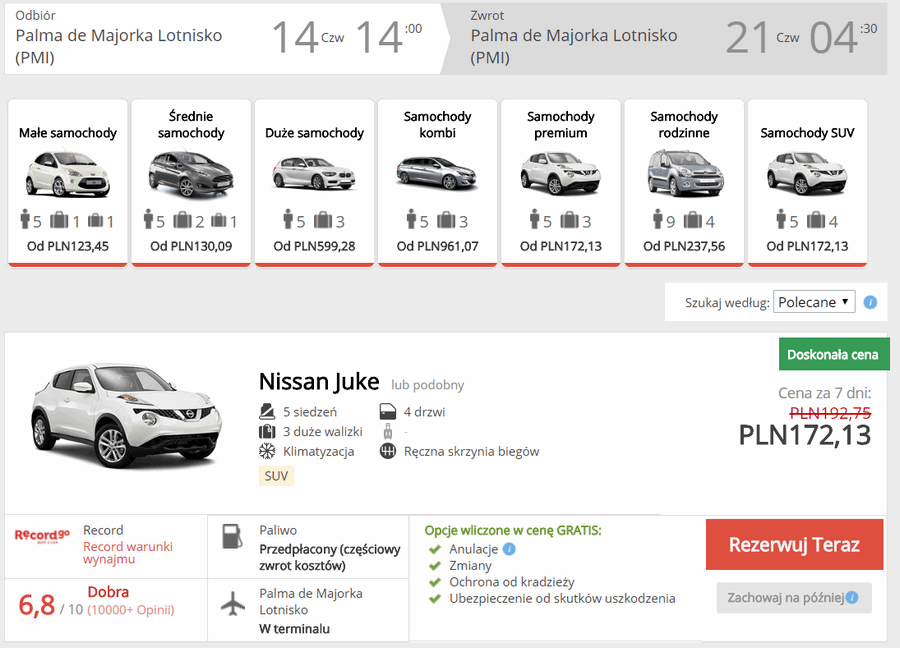Click the green checkmark beside Ochrona od kradzieży
The image size is (900, 648).
tap(435, 582)
